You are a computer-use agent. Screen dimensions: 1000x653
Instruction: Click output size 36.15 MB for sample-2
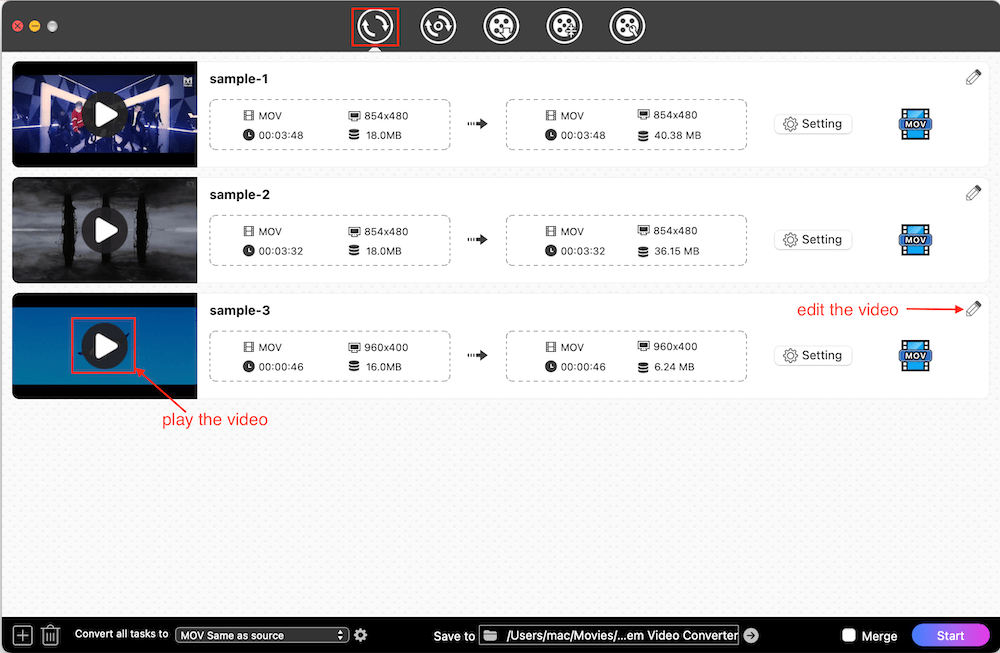[677, 251]
